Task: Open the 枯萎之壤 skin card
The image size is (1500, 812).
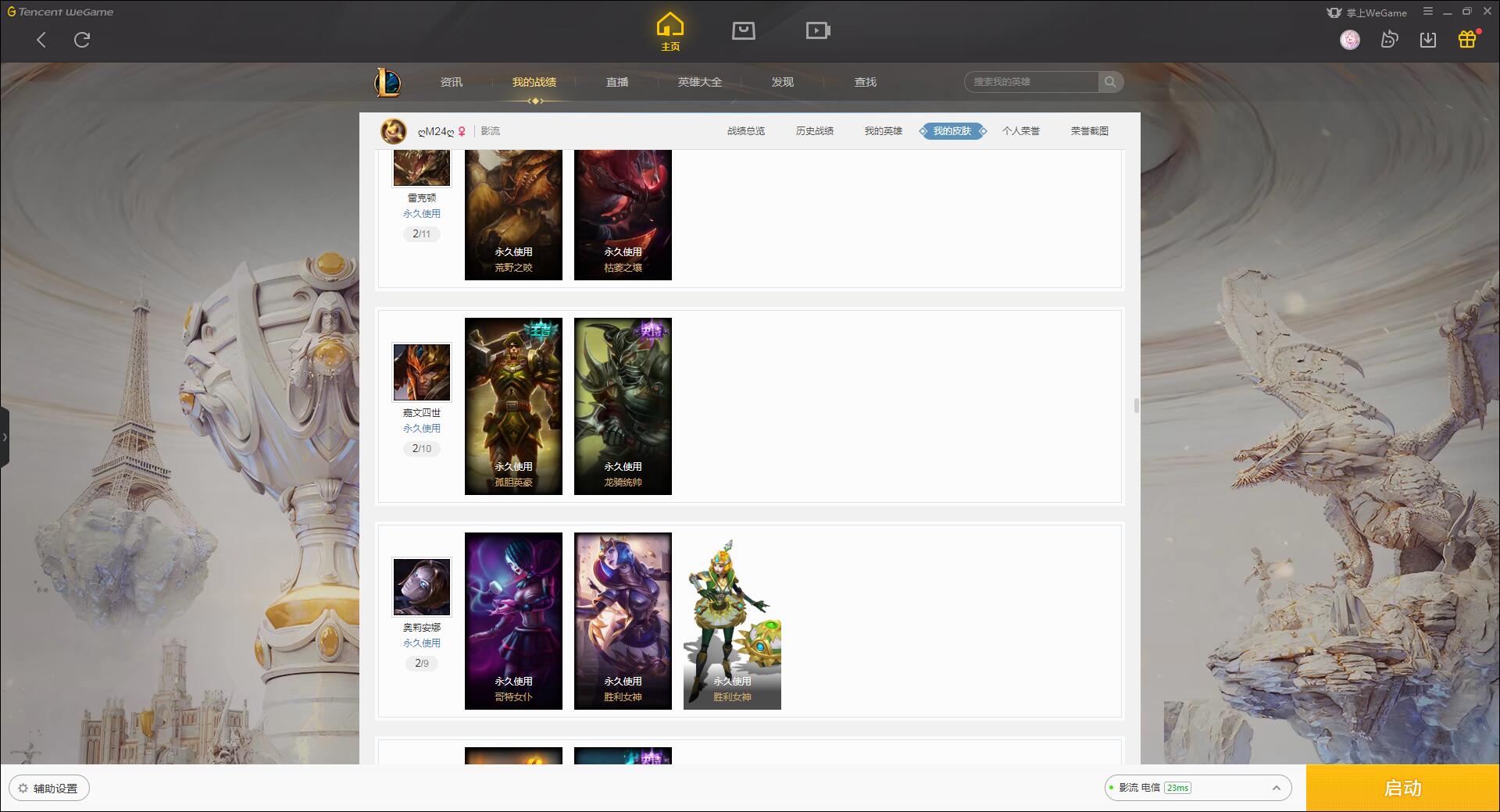Action: [x=623, y=215]
